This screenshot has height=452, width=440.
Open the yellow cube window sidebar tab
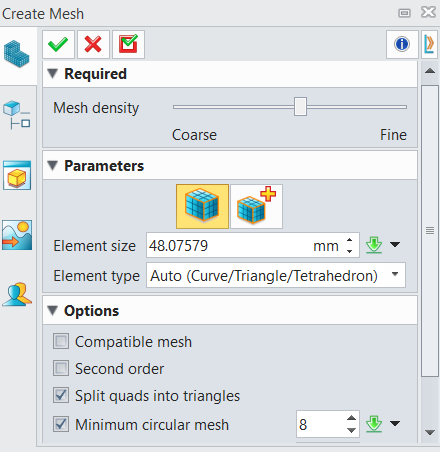pyautogui.click(x=17, y=175)
